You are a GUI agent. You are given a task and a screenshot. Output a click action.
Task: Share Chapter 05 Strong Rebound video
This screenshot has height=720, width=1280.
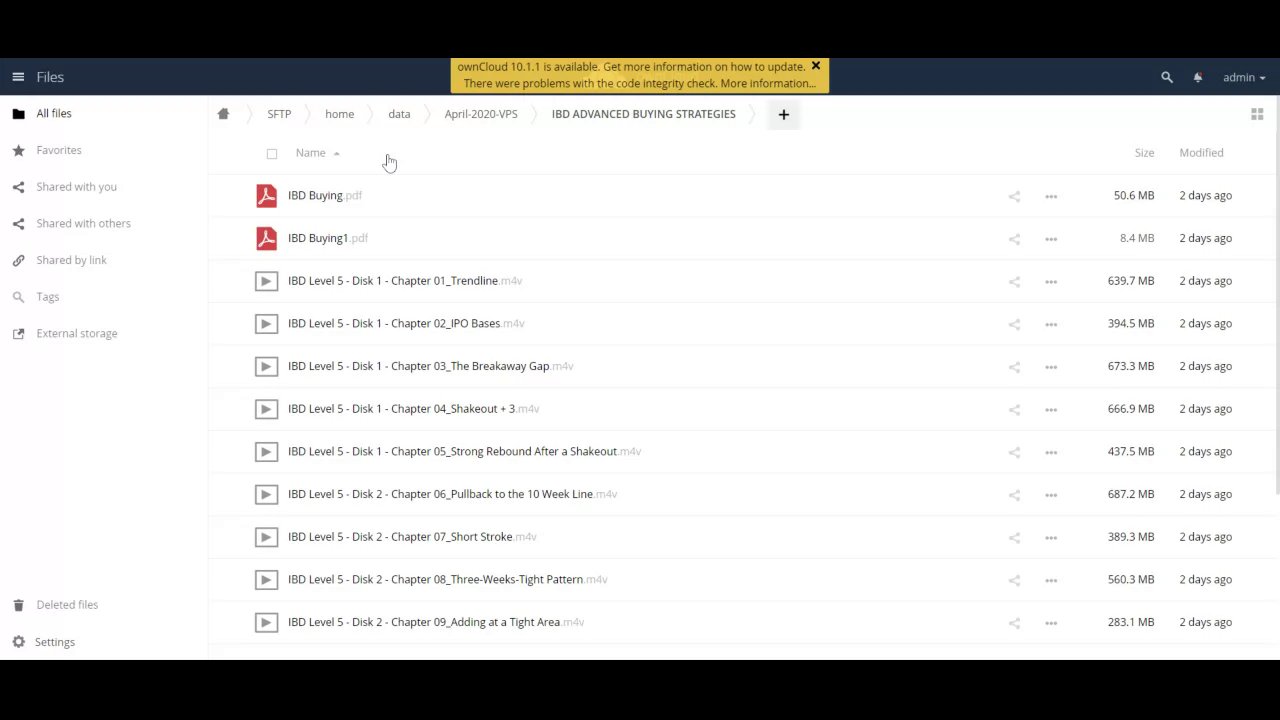1014,452
